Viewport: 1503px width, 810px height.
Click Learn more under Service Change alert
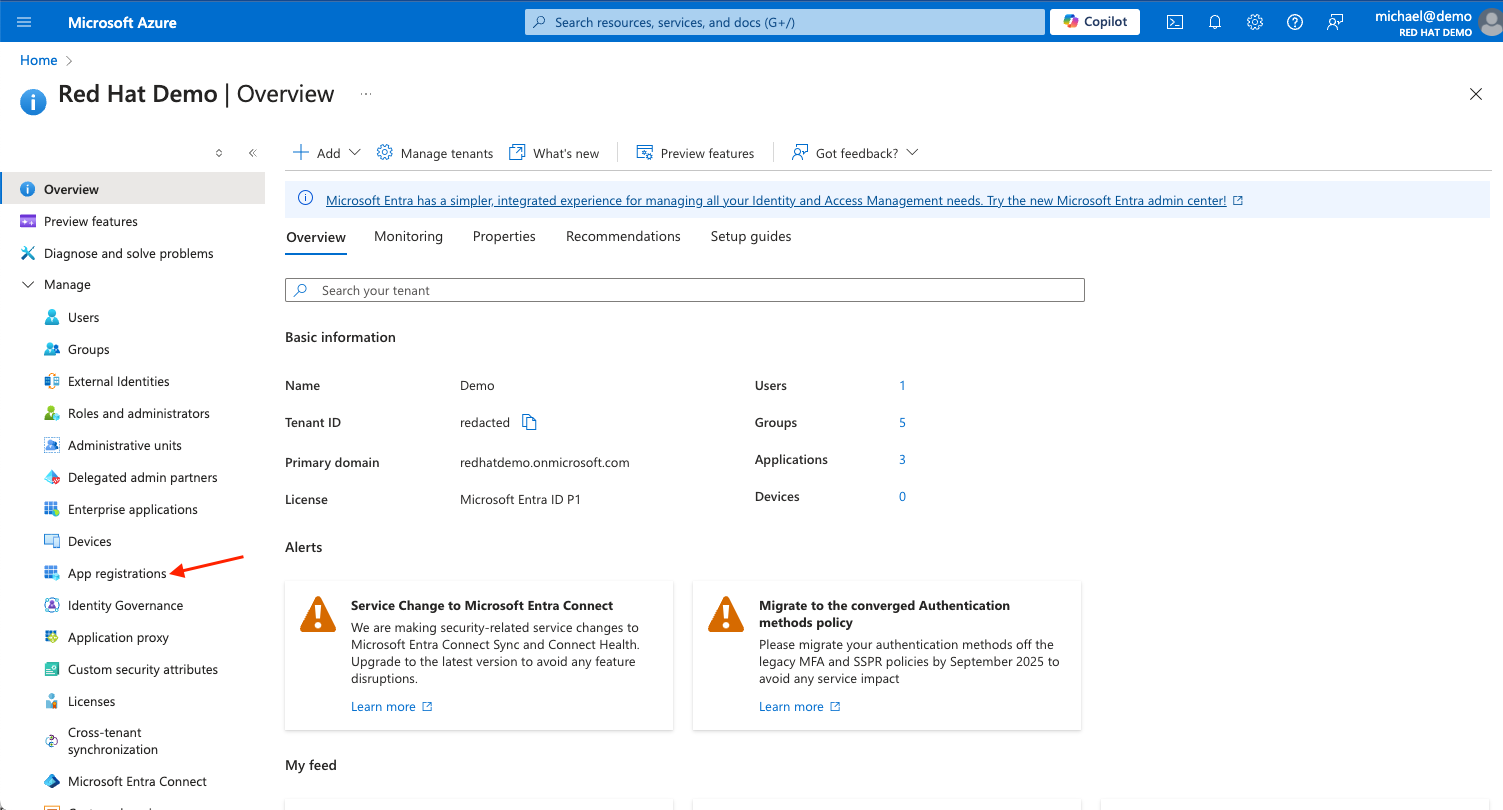click(384, 706)
